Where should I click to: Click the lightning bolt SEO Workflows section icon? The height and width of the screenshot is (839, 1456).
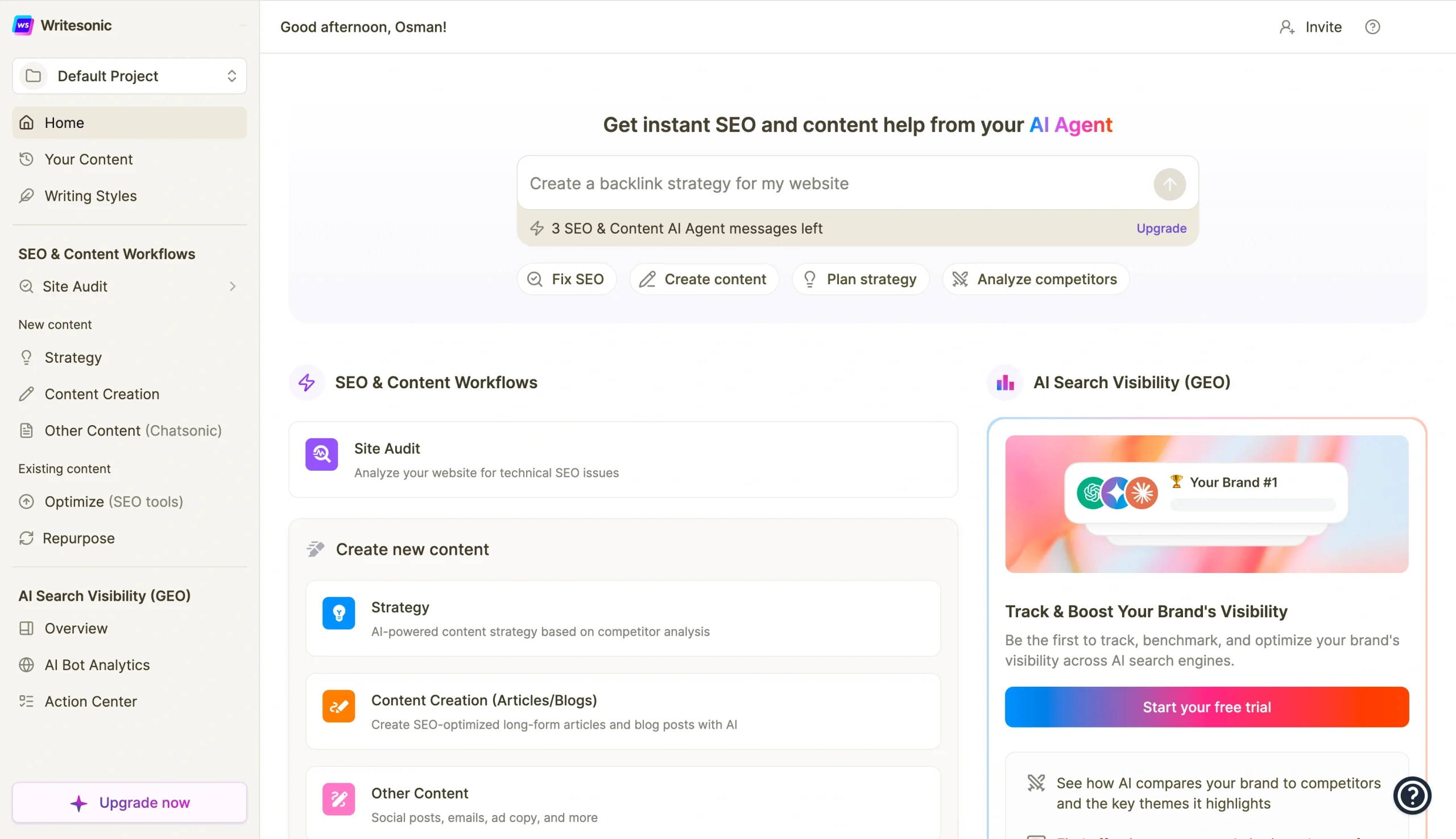[x=307, y=383]
